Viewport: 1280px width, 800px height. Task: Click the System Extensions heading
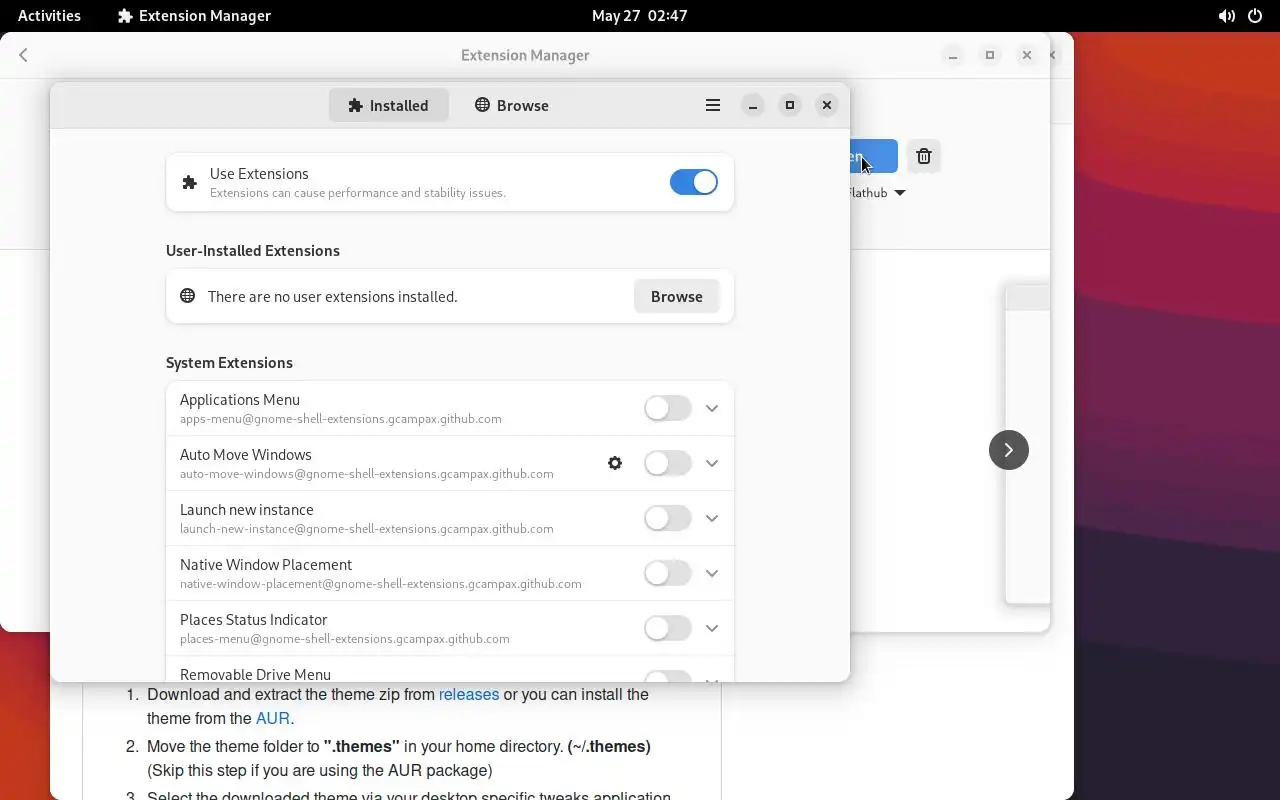point(229,363)
